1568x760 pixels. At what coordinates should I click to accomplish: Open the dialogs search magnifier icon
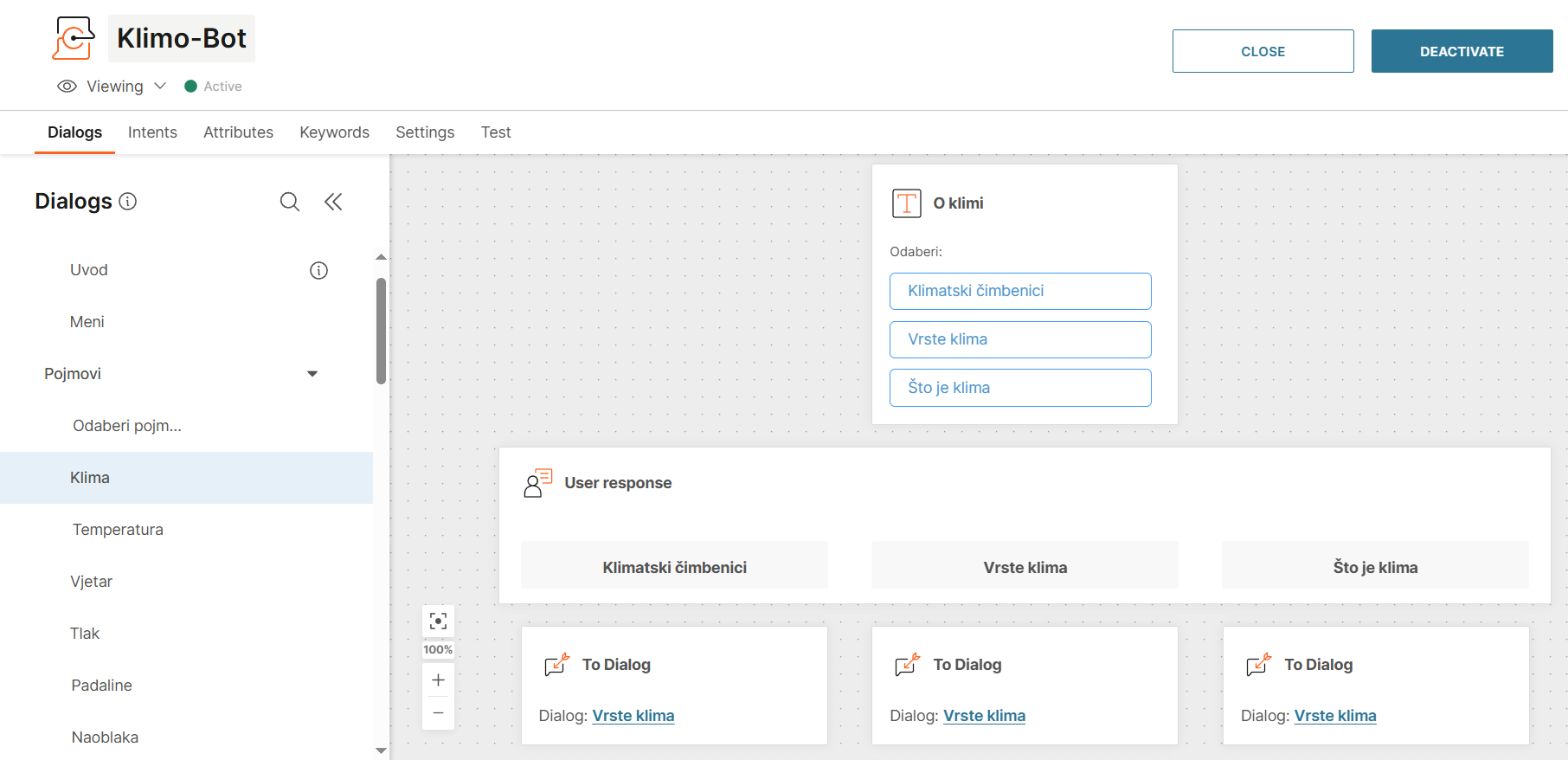(x=290, y=202)
